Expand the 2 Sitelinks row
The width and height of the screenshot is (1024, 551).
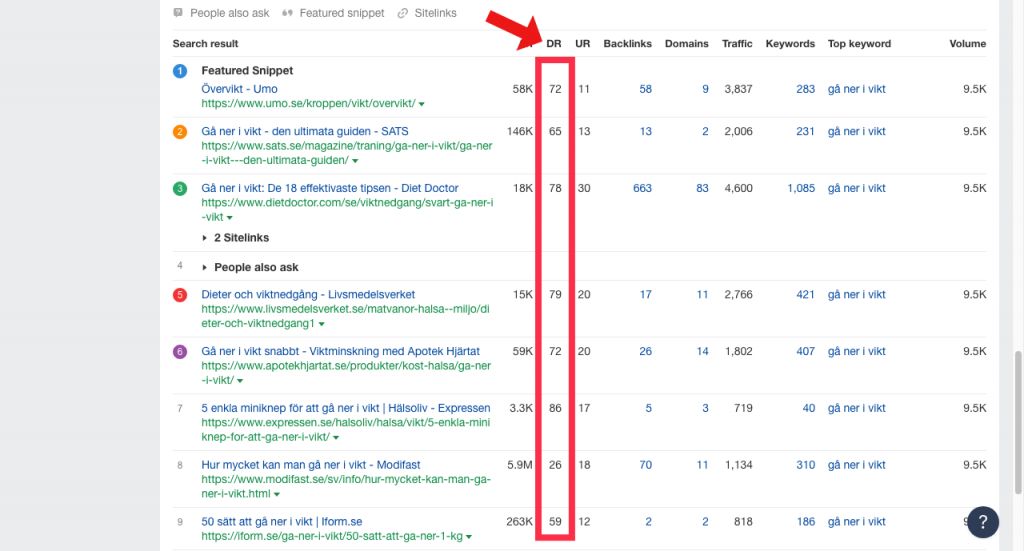(x=235, y=238)
